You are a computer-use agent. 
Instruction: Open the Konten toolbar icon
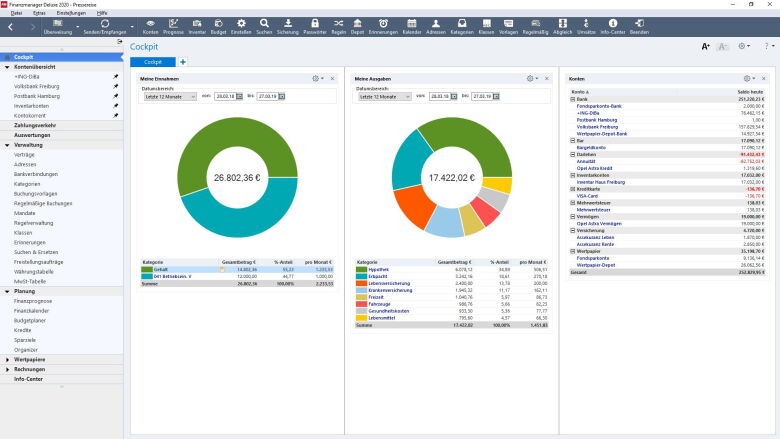(x=150, y=26)
